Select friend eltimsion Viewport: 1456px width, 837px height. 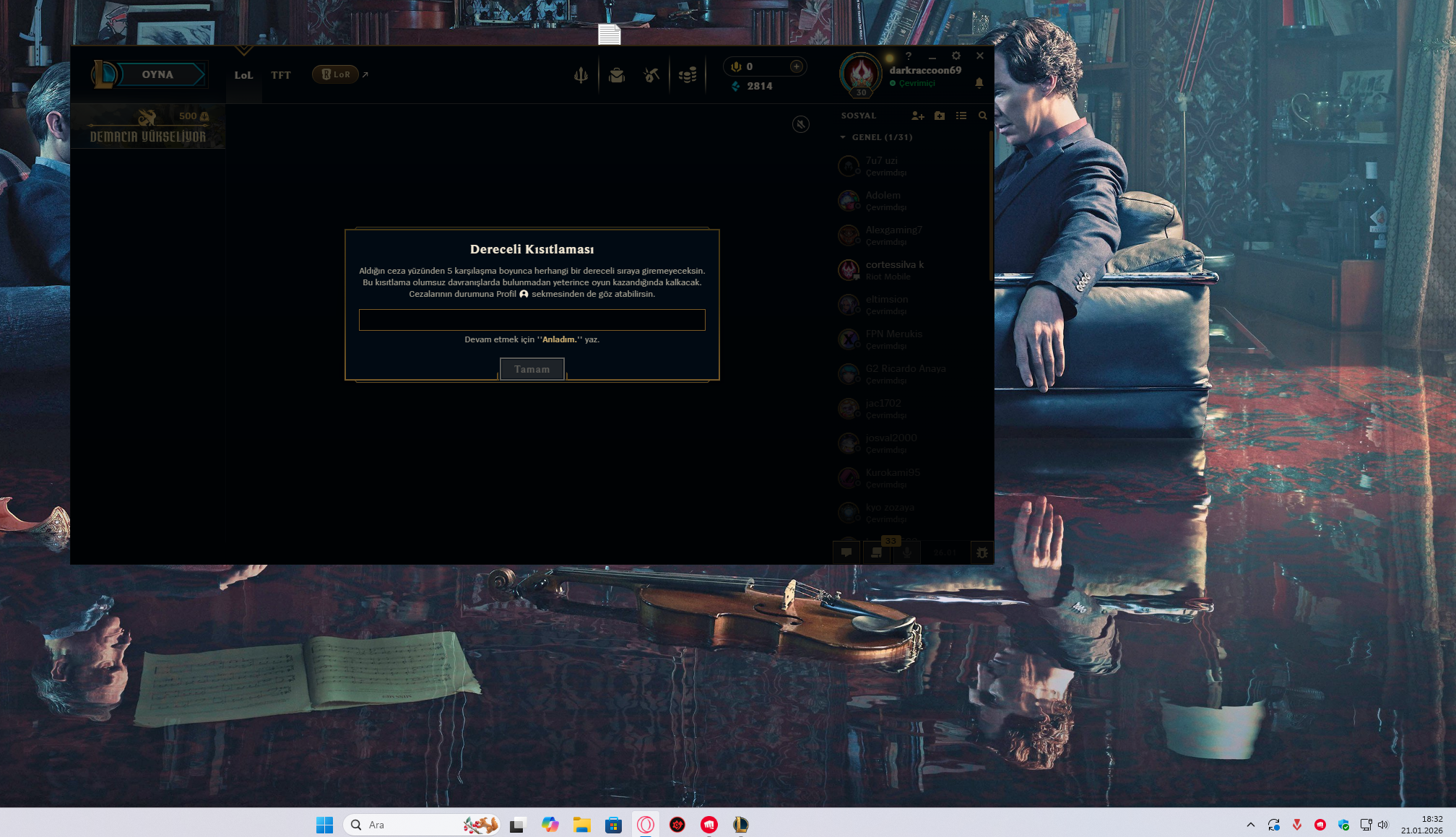coord(911,305)
